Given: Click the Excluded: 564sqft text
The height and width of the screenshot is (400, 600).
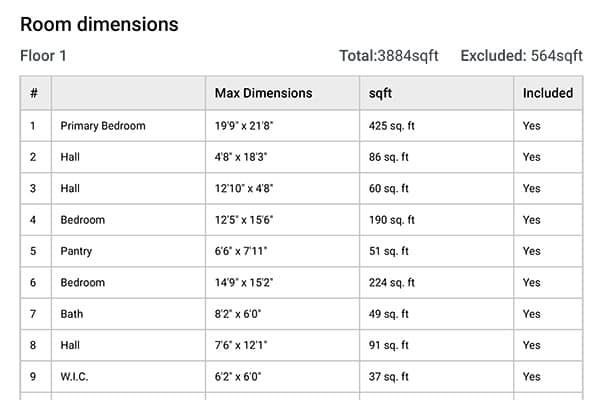Looking at the screenshot, I should coord(521,56).
